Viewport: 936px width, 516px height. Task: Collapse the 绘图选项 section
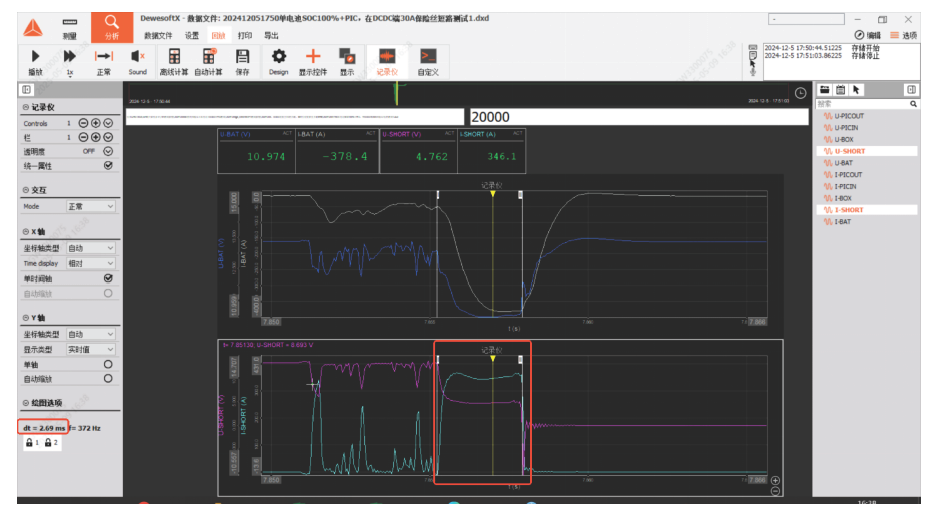coord(26,403)
